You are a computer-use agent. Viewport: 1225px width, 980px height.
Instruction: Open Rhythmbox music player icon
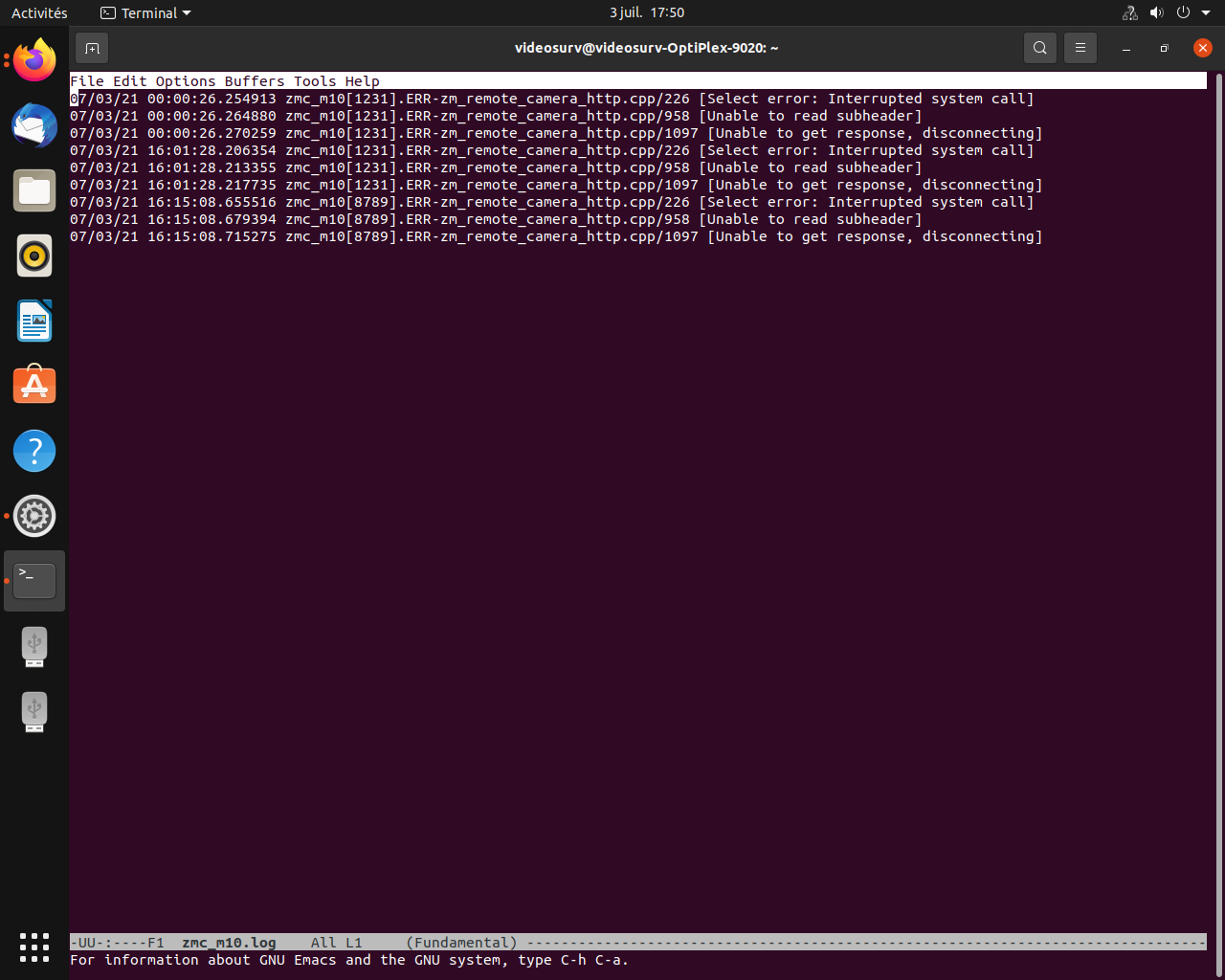click(34, 256)
